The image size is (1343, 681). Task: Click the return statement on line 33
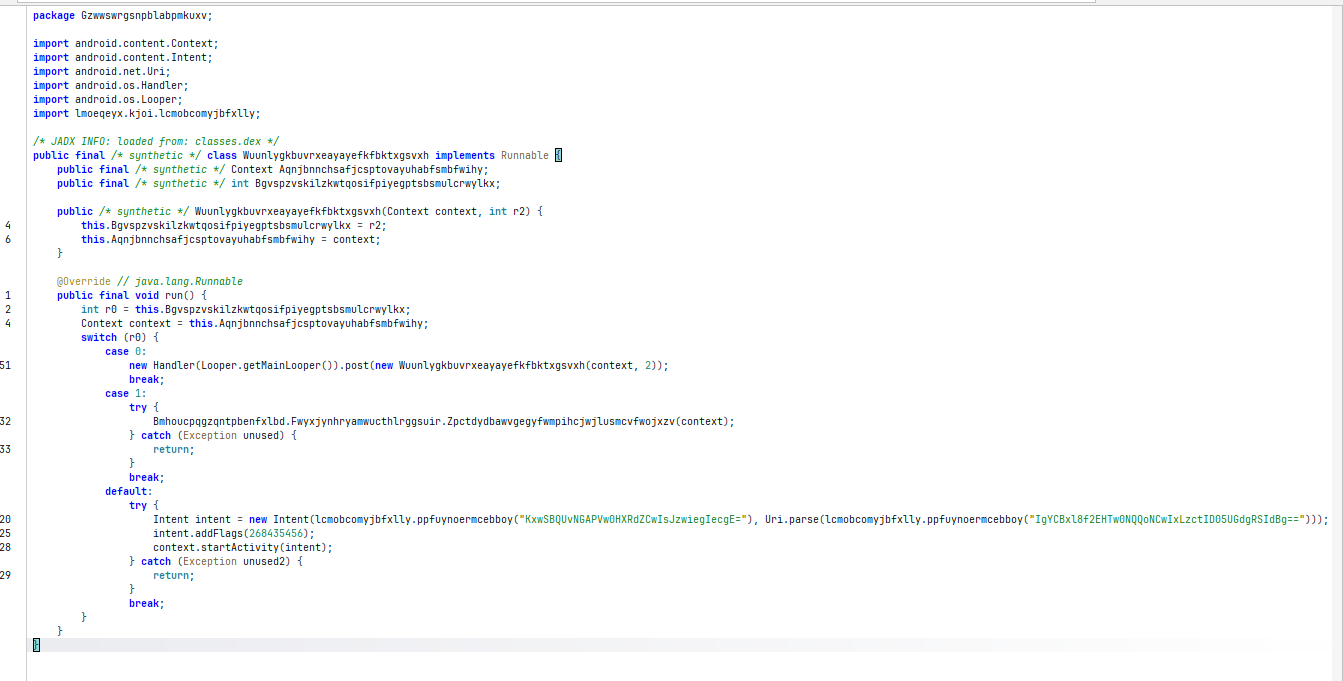coord(174,449)
